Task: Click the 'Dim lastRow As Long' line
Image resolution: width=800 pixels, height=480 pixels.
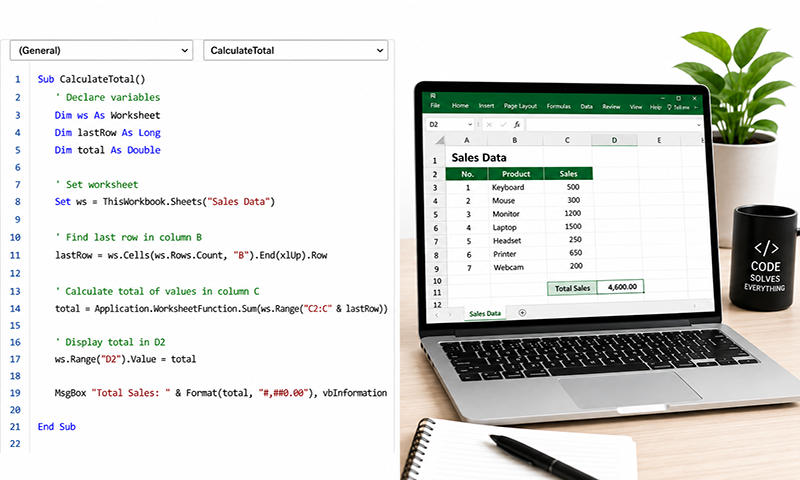Action: pos(107,133)
